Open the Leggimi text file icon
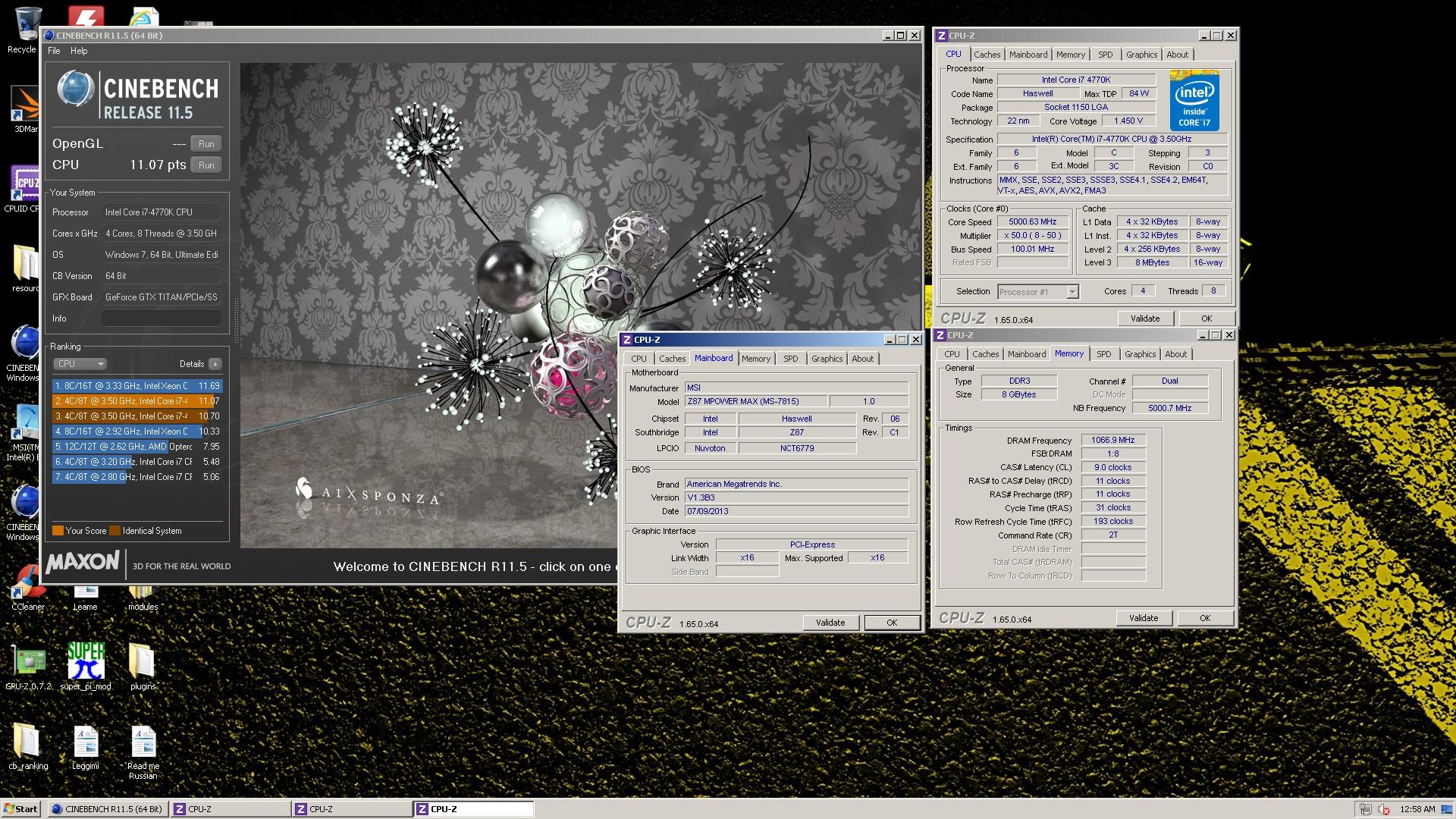The height and width of the screenshot is (819, 1456). tap(86, 747)
